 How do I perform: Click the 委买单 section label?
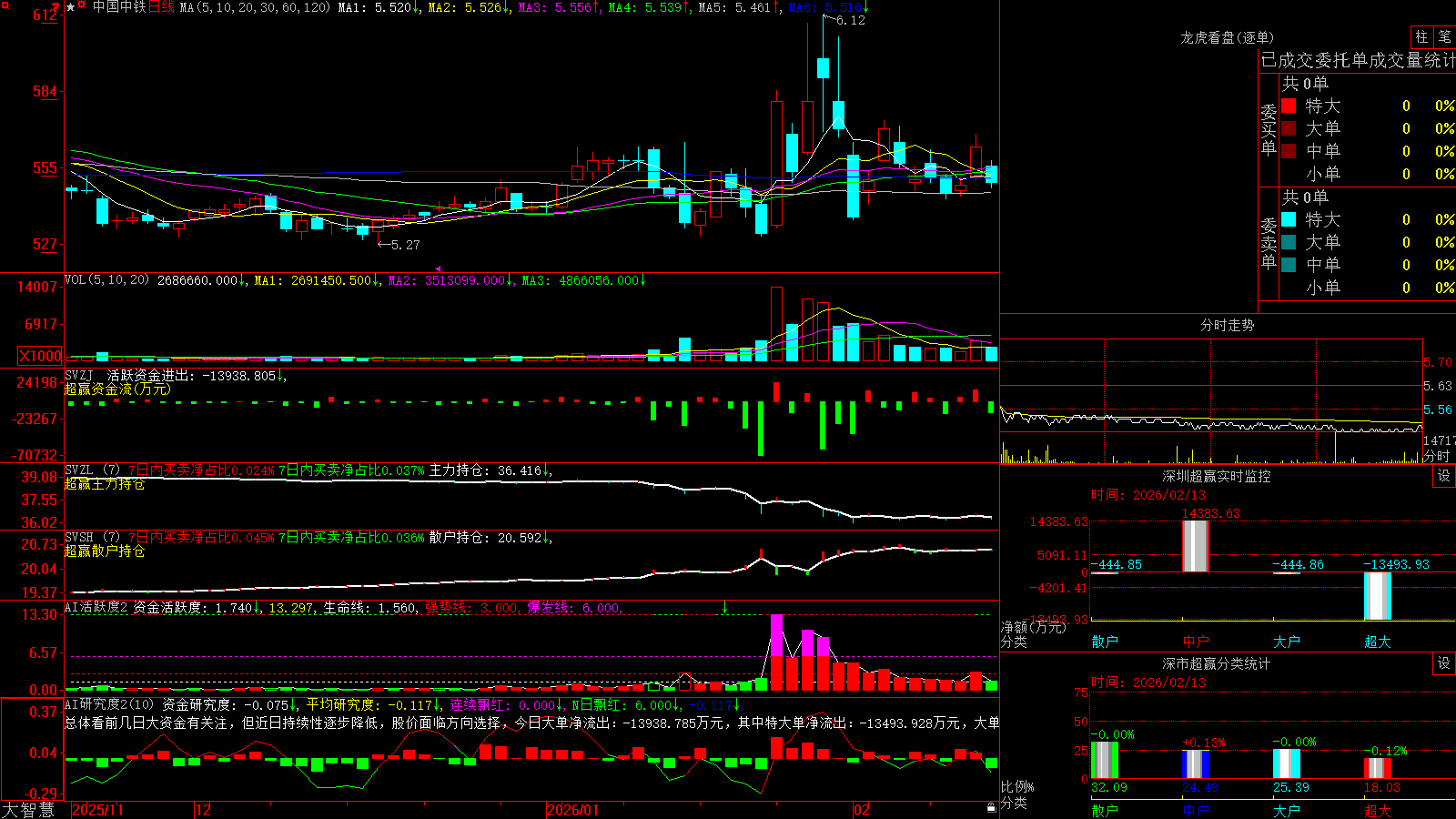[x=1269, y=129]
